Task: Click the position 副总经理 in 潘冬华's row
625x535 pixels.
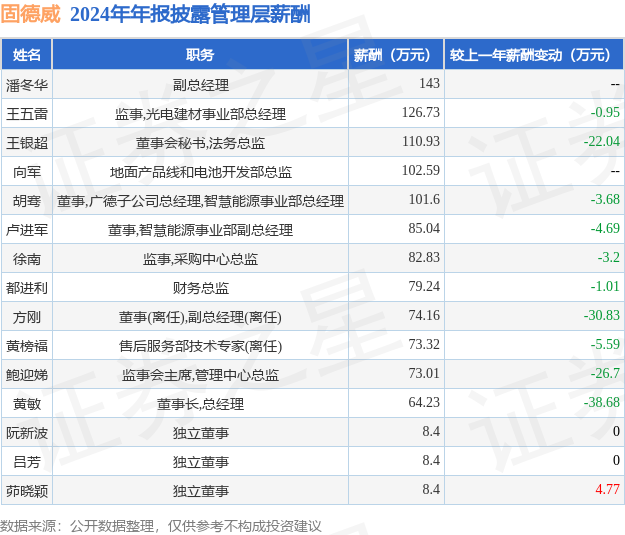Action: pos(200,85)
